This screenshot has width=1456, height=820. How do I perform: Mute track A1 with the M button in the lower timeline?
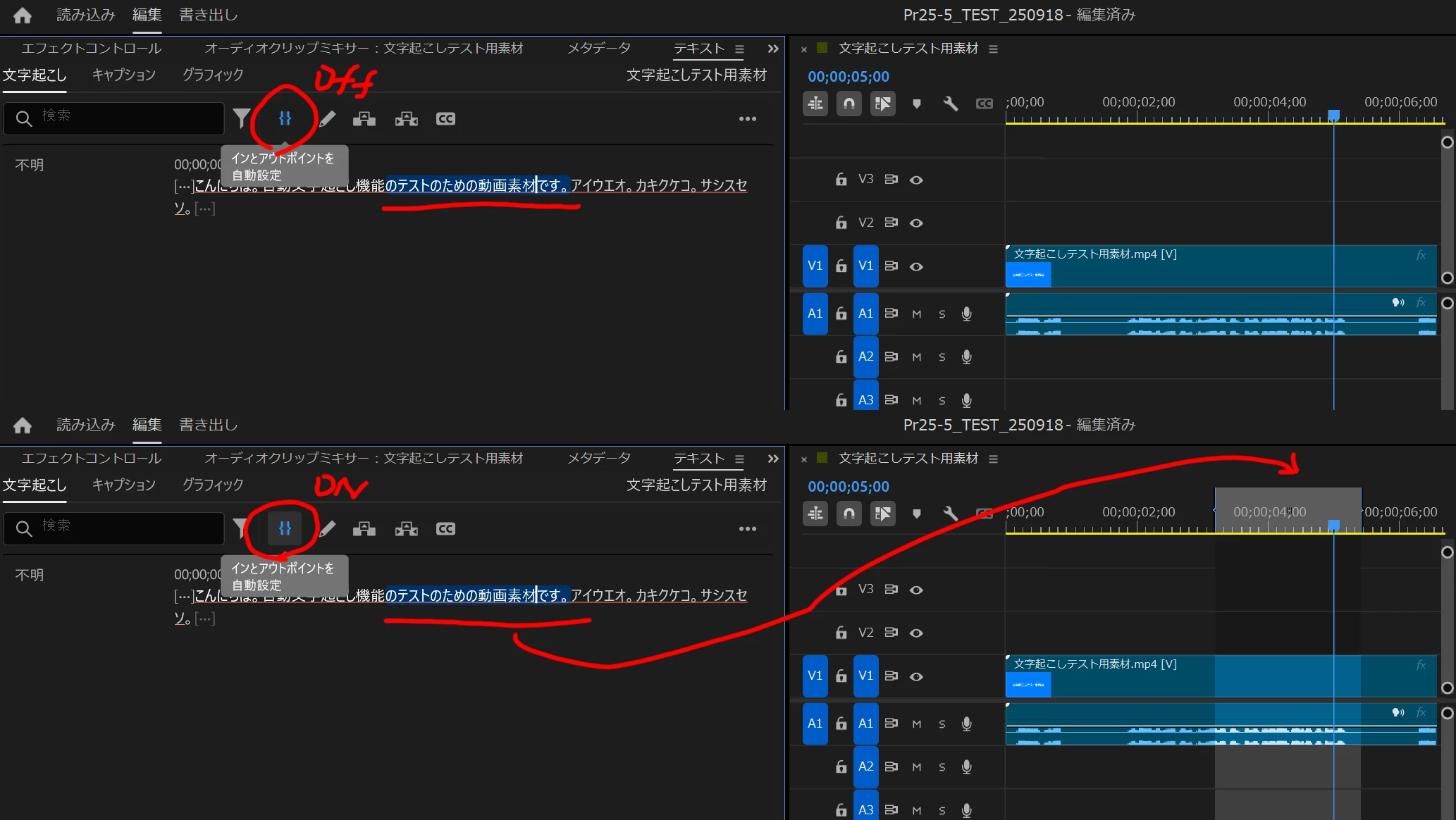pos(916,724)
